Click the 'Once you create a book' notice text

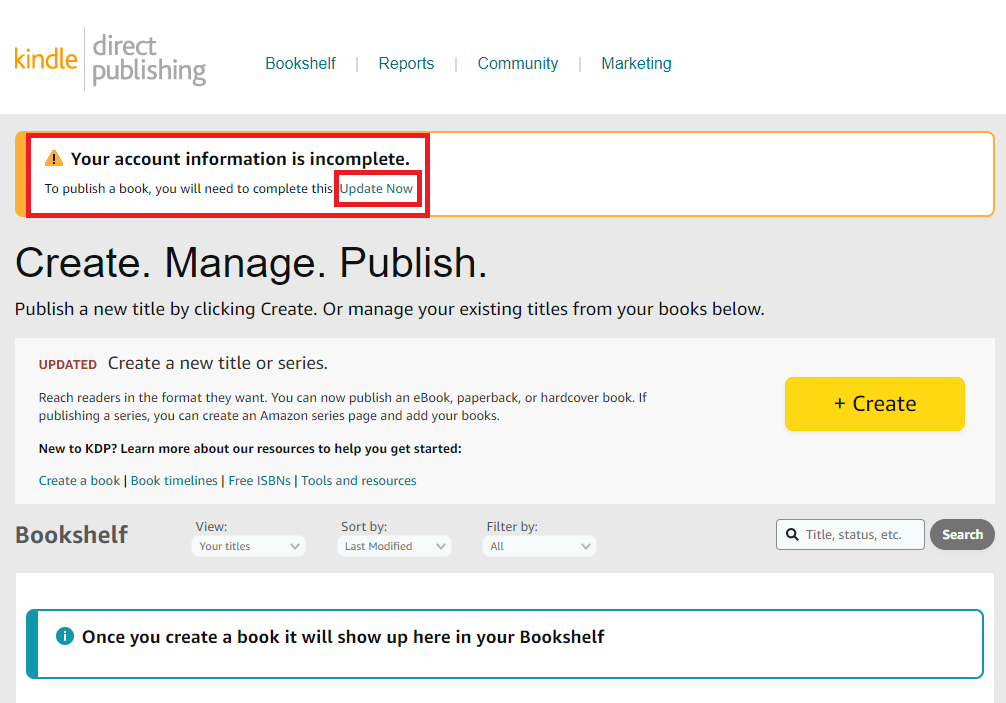click(x=343, y=637)
